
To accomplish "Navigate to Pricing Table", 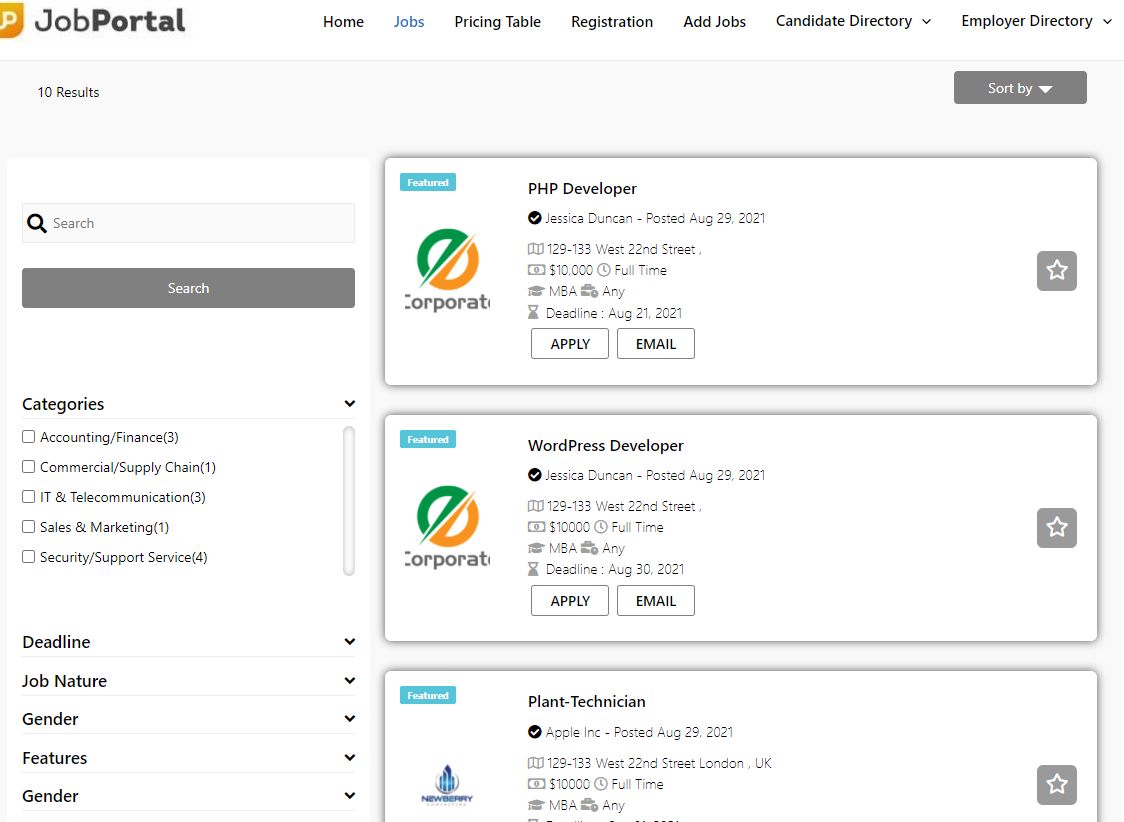I will (x=497, y=22).
